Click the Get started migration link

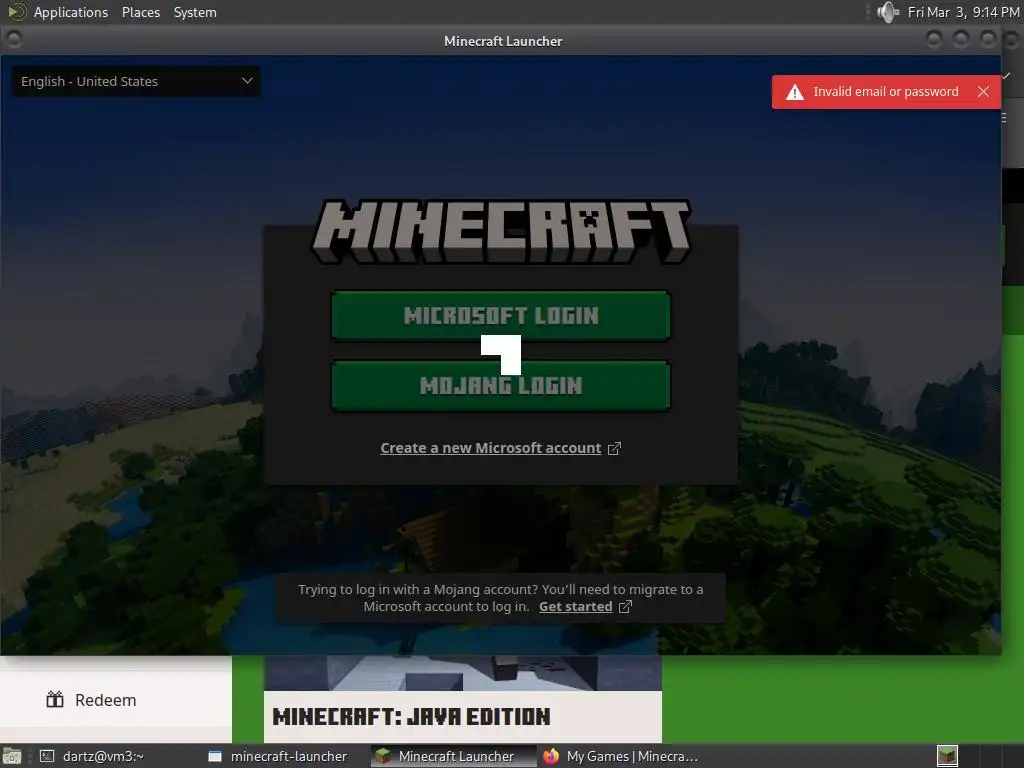[x=575, y=607]
